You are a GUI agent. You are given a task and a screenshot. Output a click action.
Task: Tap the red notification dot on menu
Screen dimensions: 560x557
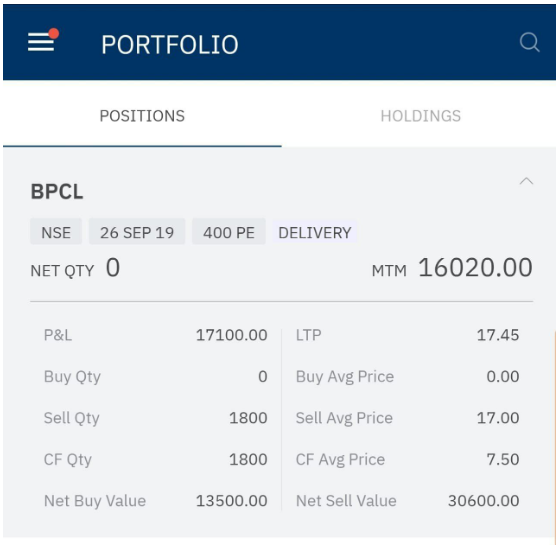(x=54, y=33)
